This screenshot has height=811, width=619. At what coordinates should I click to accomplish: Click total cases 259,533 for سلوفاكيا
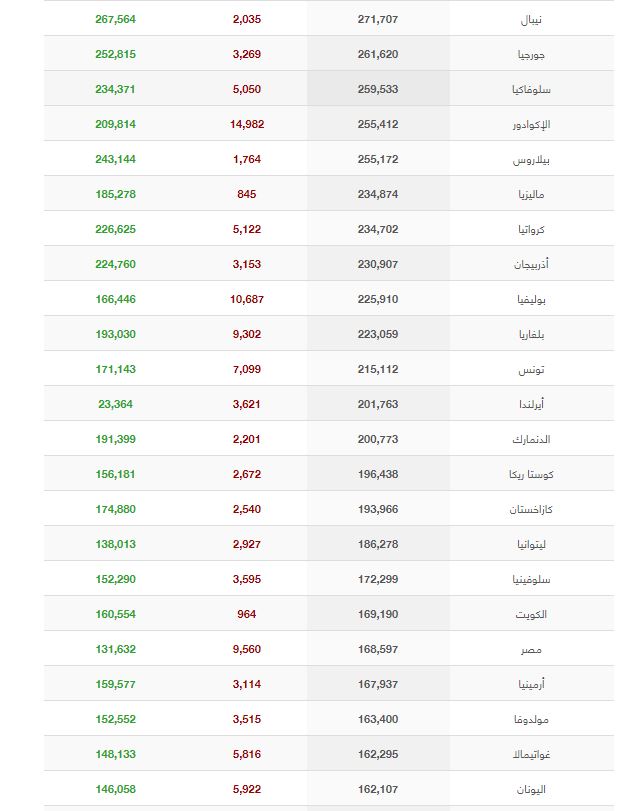pyautogui.click(x=378, y=89)
